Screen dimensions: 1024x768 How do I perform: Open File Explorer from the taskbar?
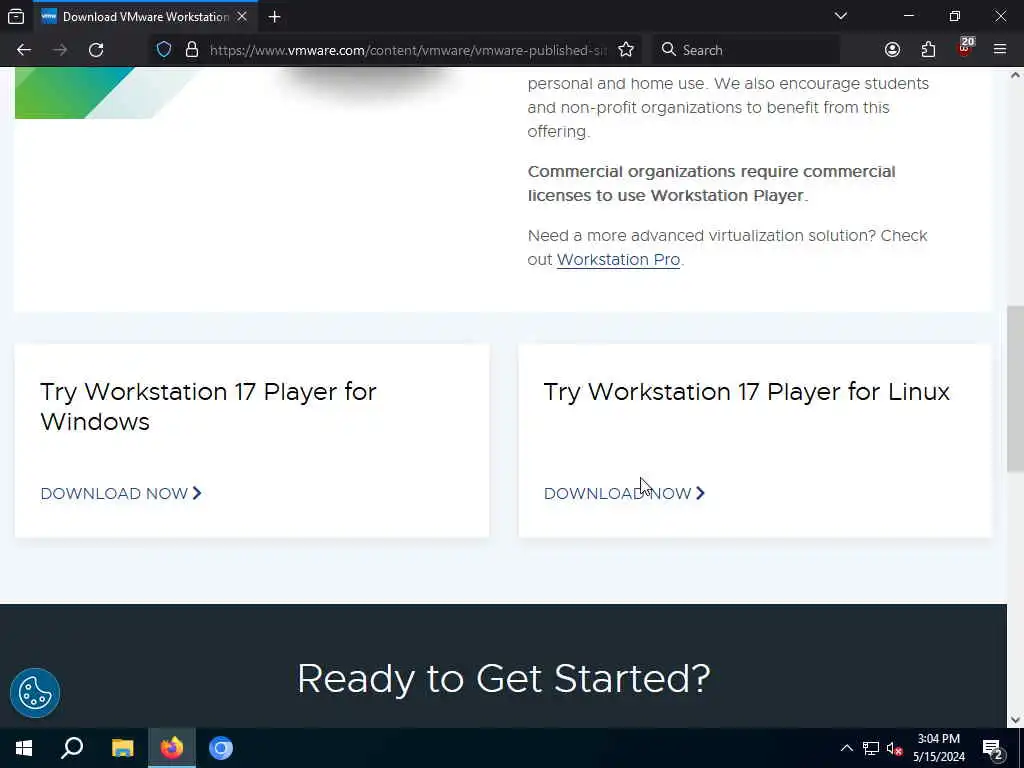pyautogui.click(x=122, y=748)
